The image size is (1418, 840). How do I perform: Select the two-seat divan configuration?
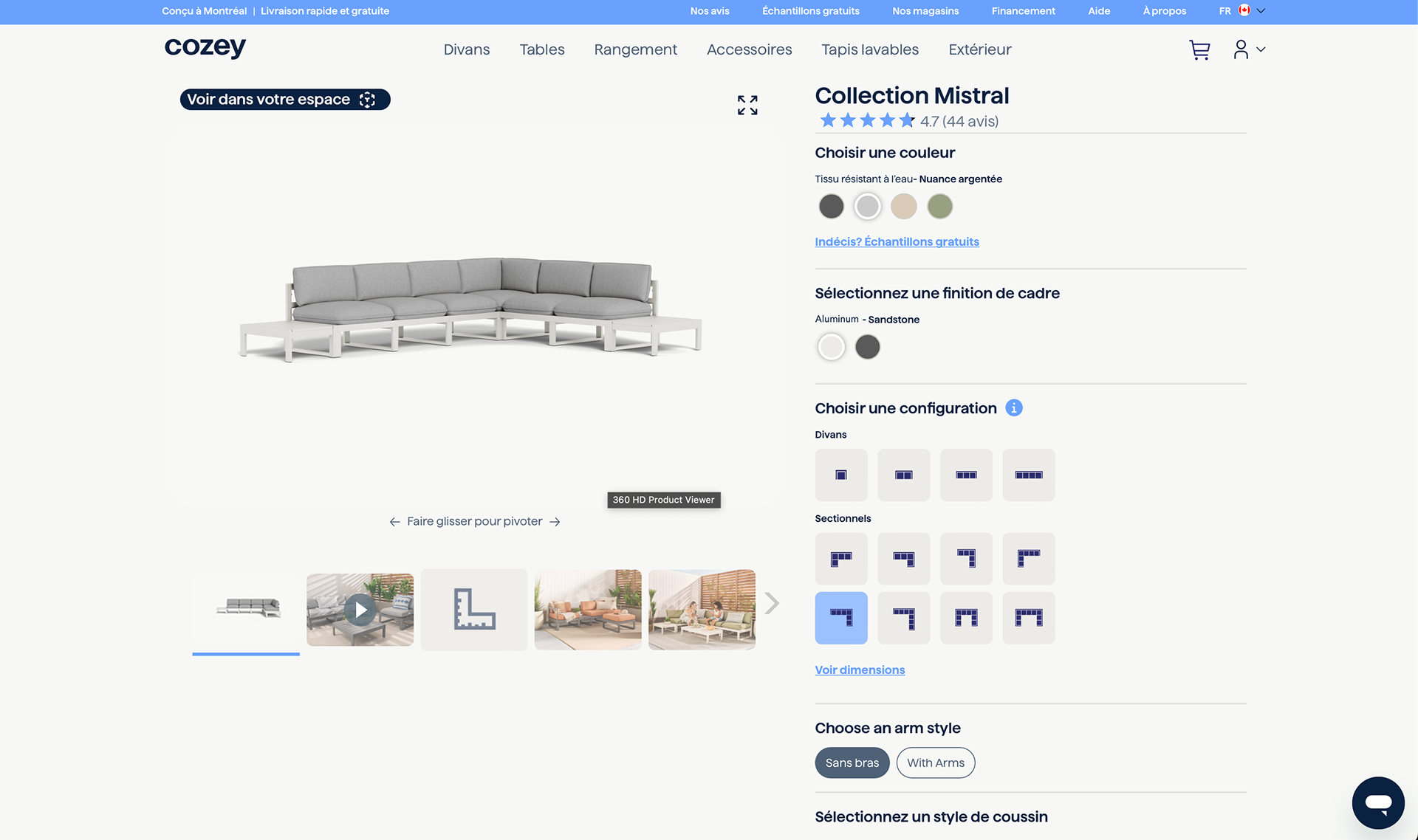pyautogui.click(x=904, y=475)
